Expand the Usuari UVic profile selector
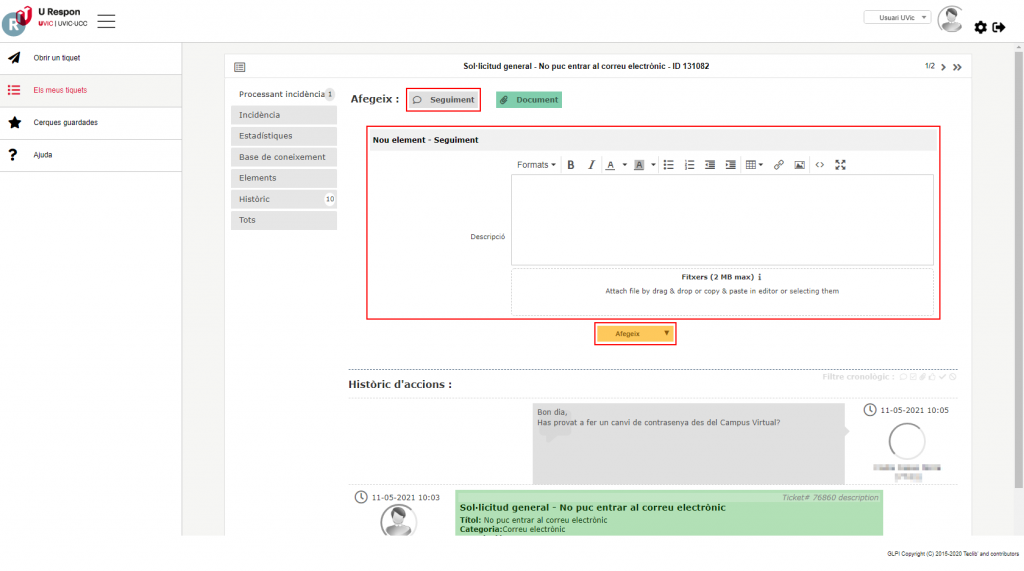The height and width of the screenshot is (571, 1024). pos(897,17)
